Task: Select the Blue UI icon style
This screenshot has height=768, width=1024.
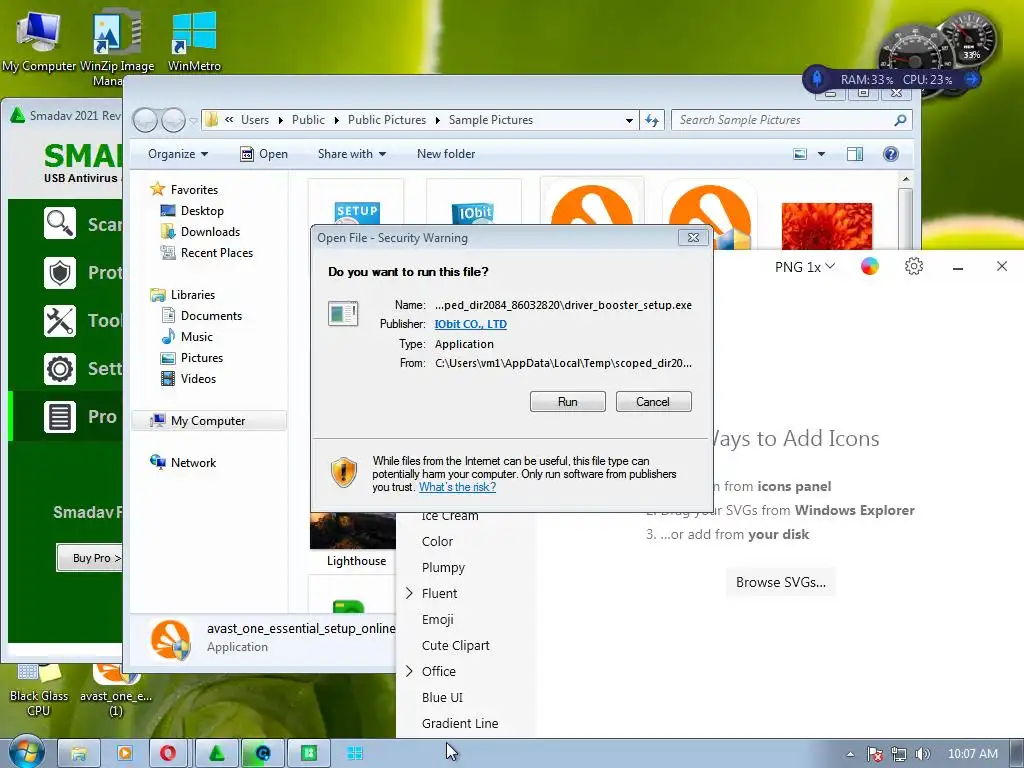Action: (442, 697)
